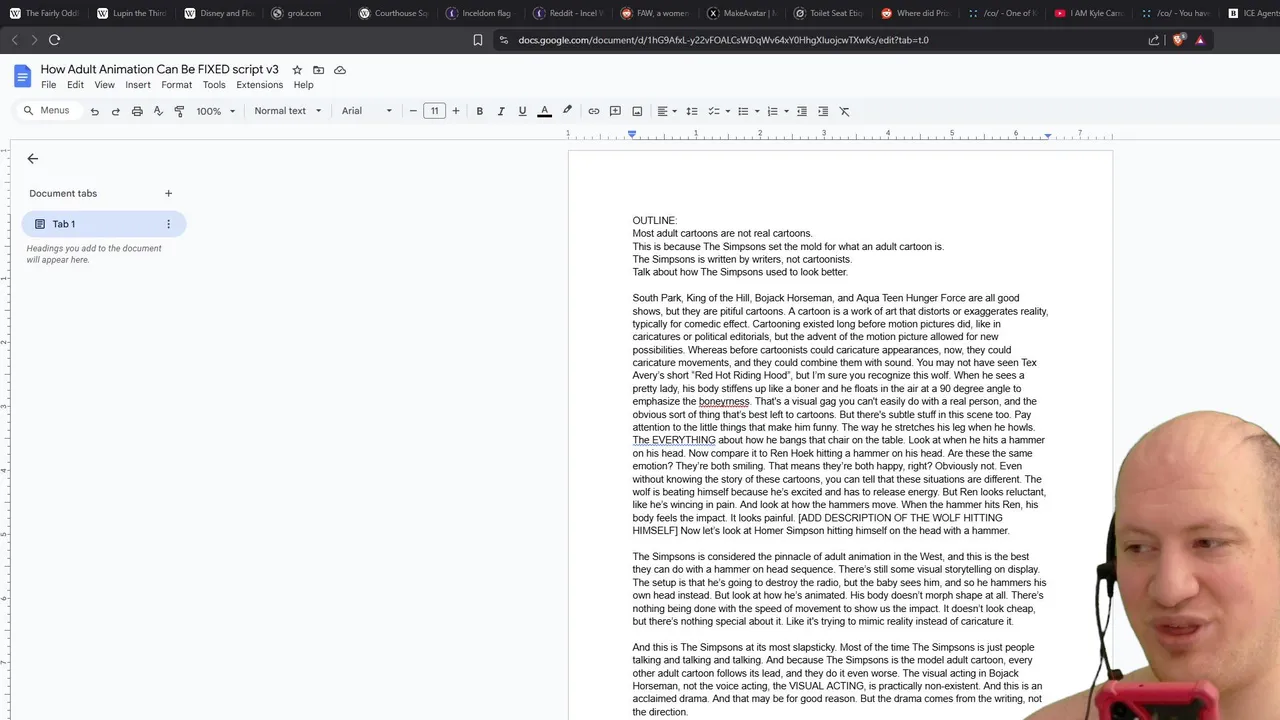Switch to the Toilet Seat browser tab

tap(828, 13)
